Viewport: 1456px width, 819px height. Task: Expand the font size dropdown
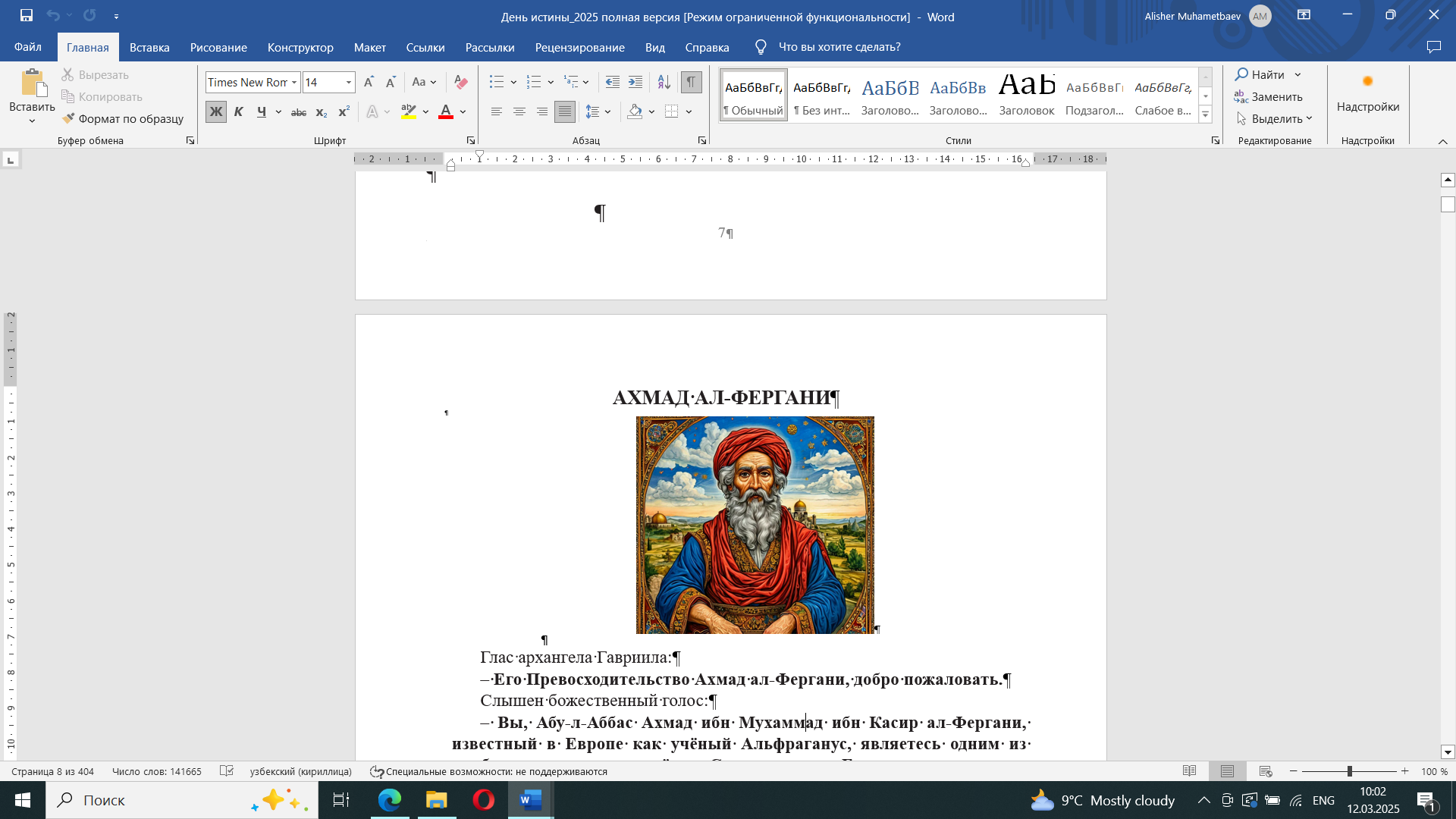pos(349,82)
